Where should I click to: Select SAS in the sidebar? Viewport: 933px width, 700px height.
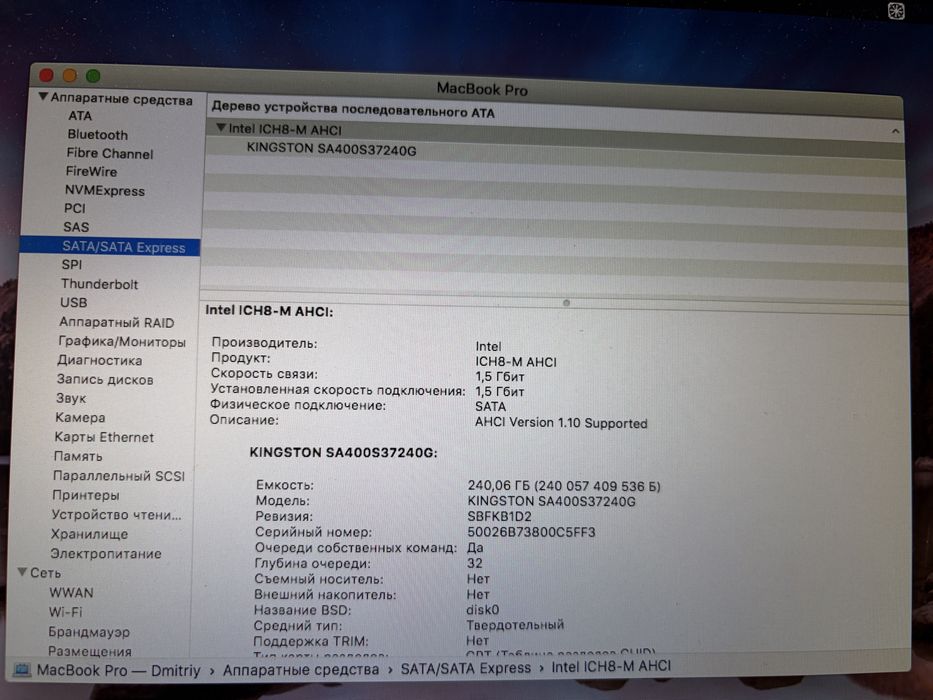coord(76,227)
